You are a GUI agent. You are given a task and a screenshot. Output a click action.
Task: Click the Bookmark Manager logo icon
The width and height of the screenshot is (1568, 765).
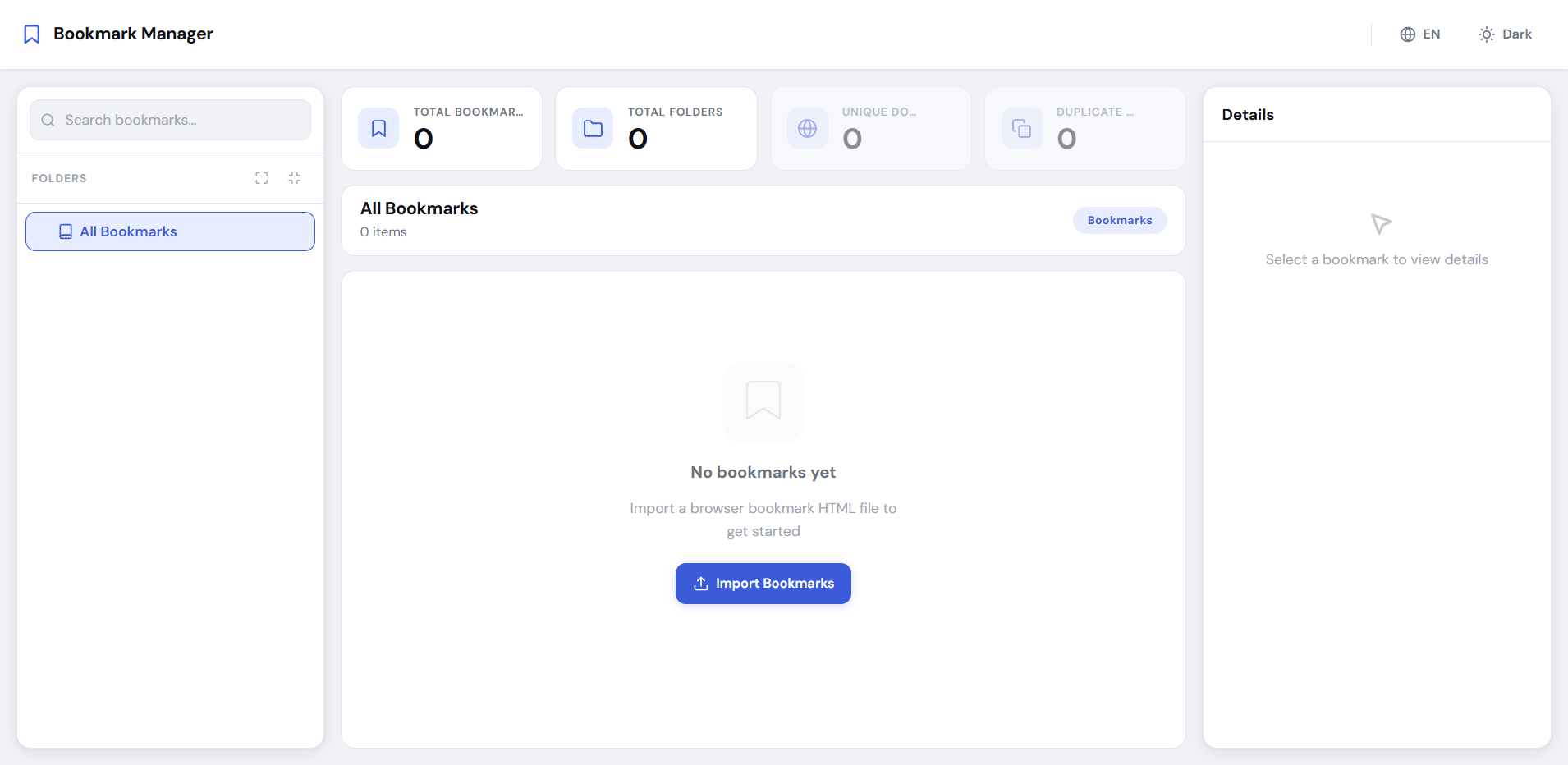click(x=32, y=34)
